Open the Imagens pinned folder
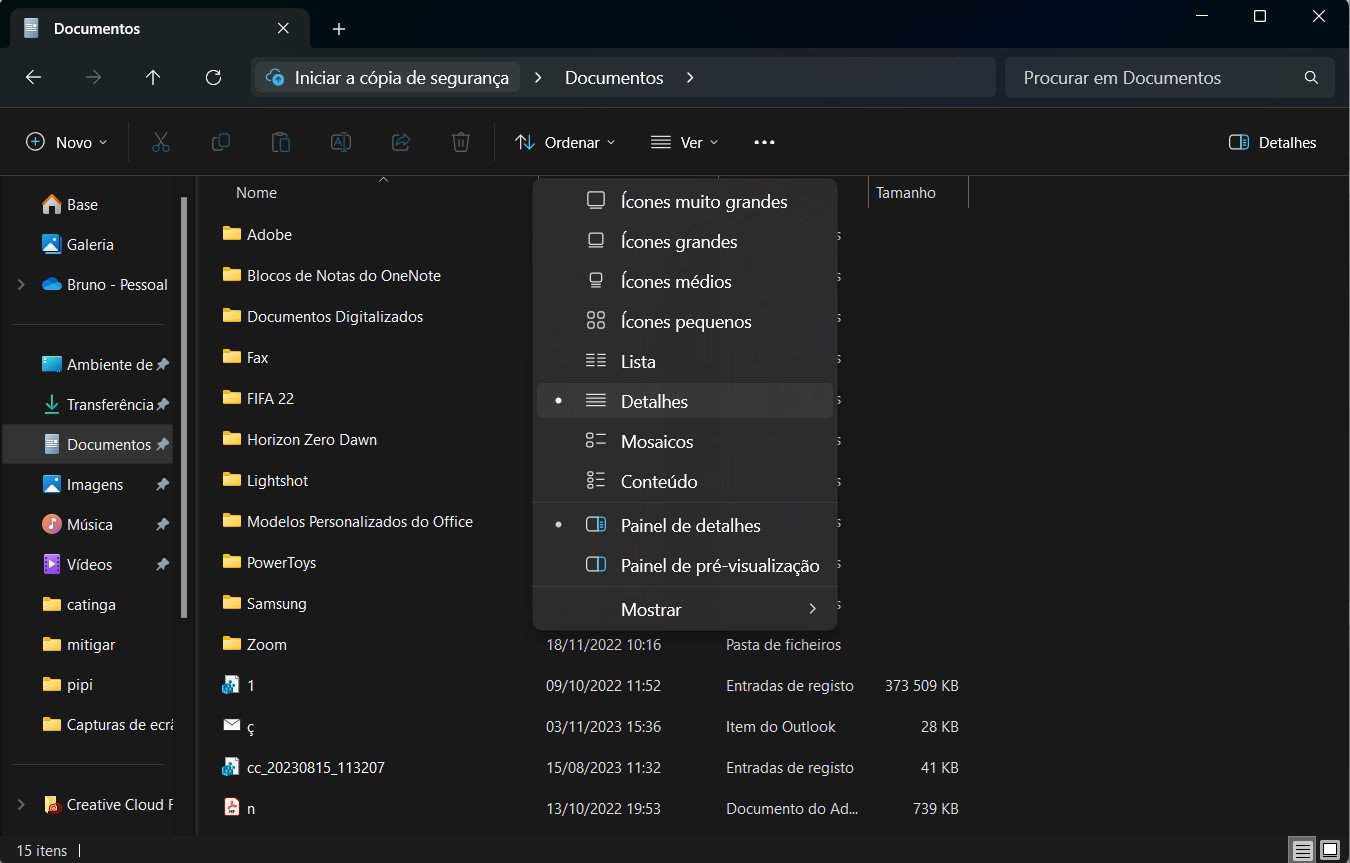This screenshot has height=863, width=1350. (x=93, y=484)
